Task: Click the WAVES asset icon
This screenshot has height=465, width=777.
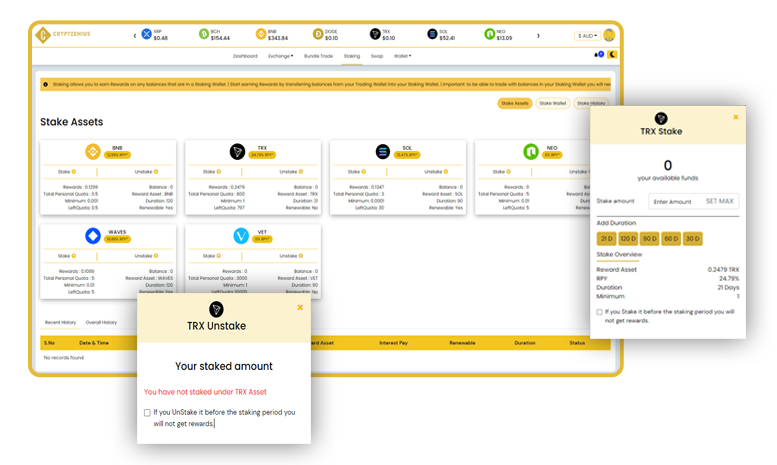Action: (x=92, y=236)
